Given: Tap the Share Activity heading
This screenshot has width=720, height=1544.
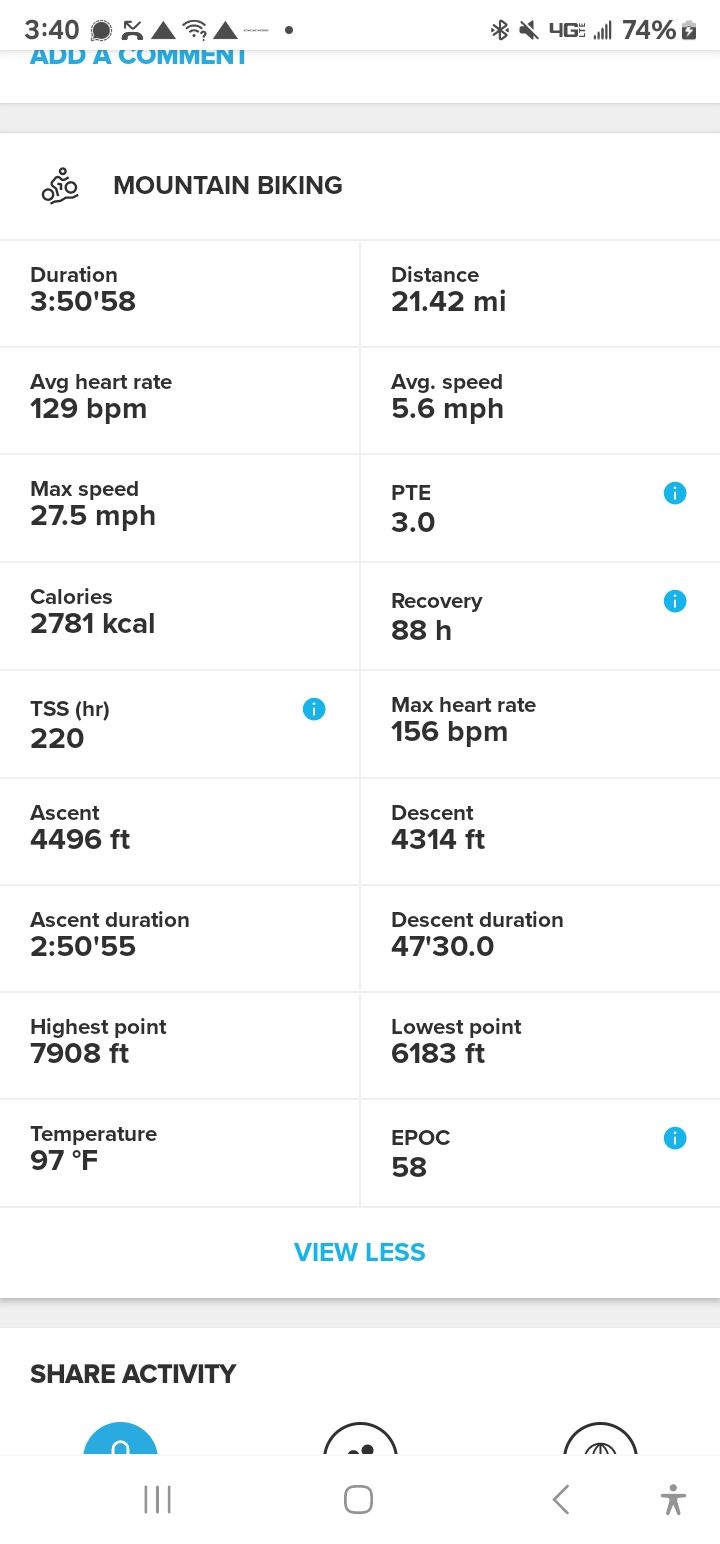Looking at the screenshot, I should pos(133,1374).
